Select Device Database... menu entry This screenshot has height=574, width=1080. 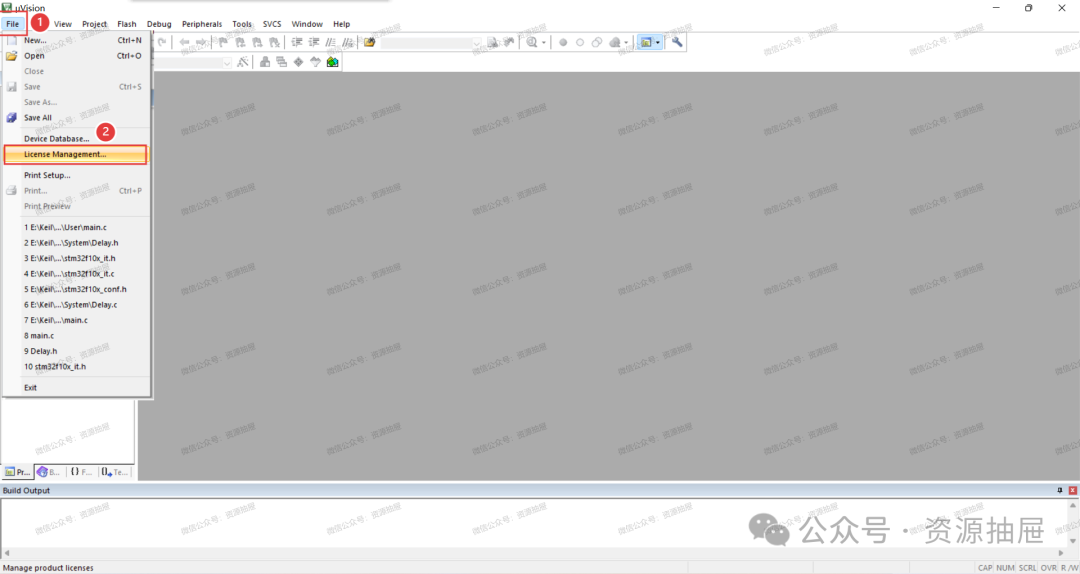tap(76, 139)
